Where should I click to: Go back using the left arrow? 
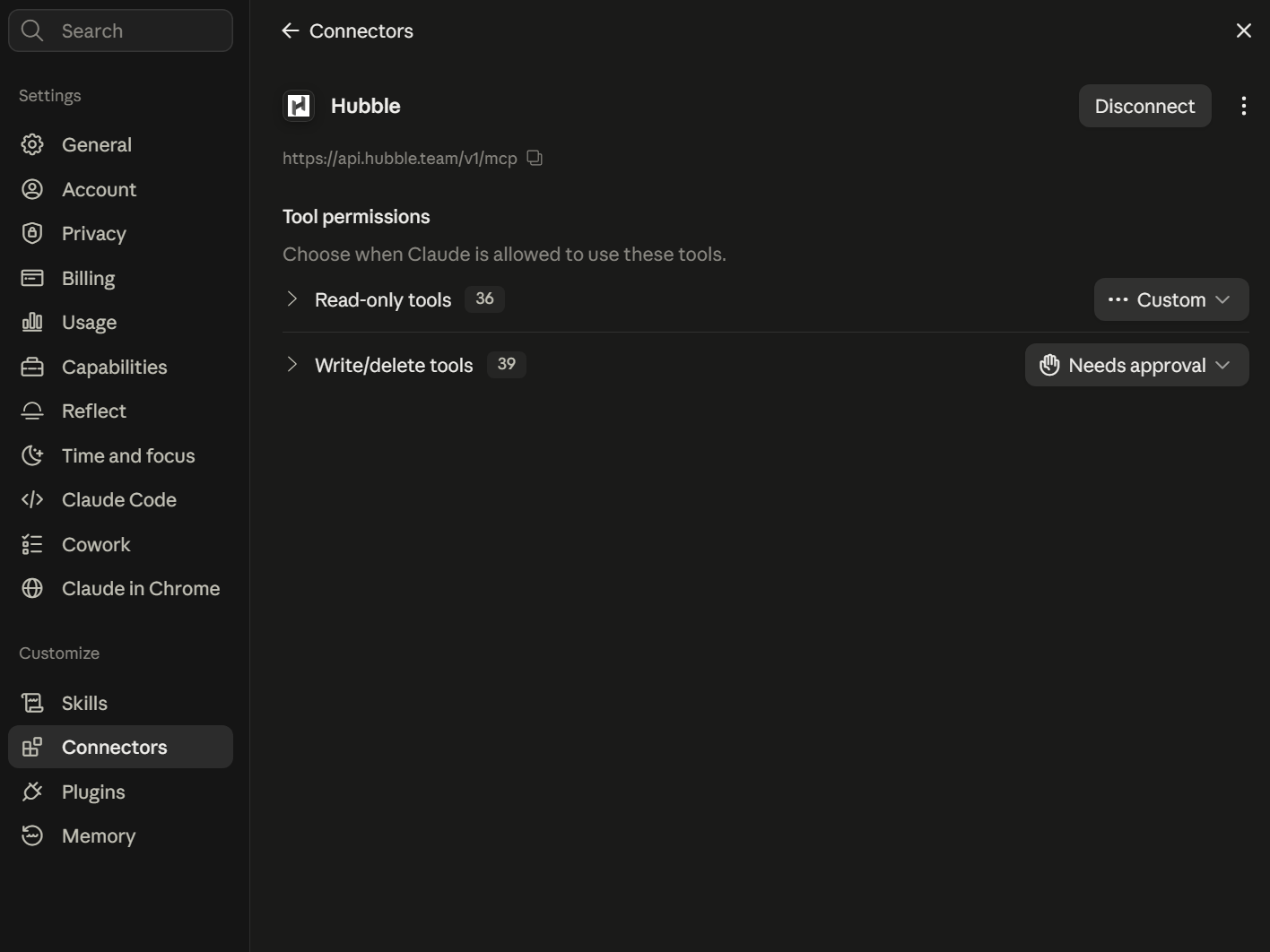click(291, 30)
